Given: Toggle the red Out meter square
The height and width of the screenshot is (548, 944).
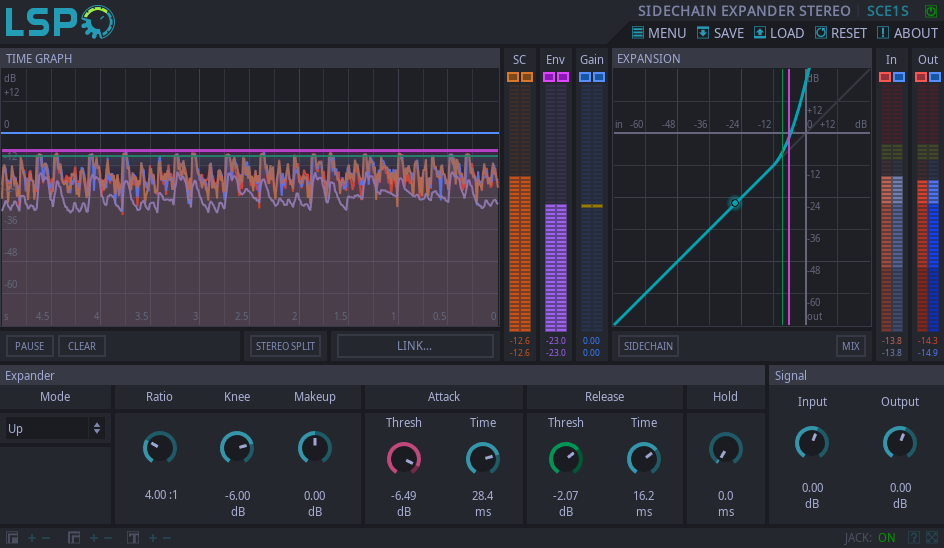Looking at the screenshot, I should click(x=921, y=77).
